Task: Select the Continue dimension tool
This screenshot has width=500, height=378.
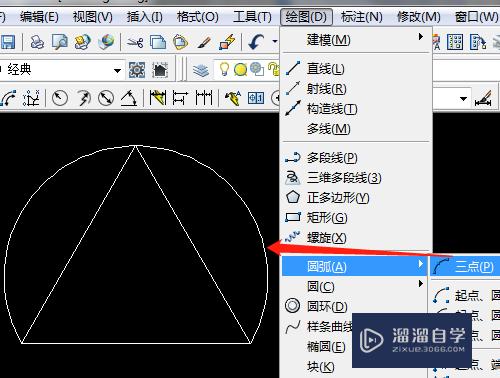Action: [204, 98]
